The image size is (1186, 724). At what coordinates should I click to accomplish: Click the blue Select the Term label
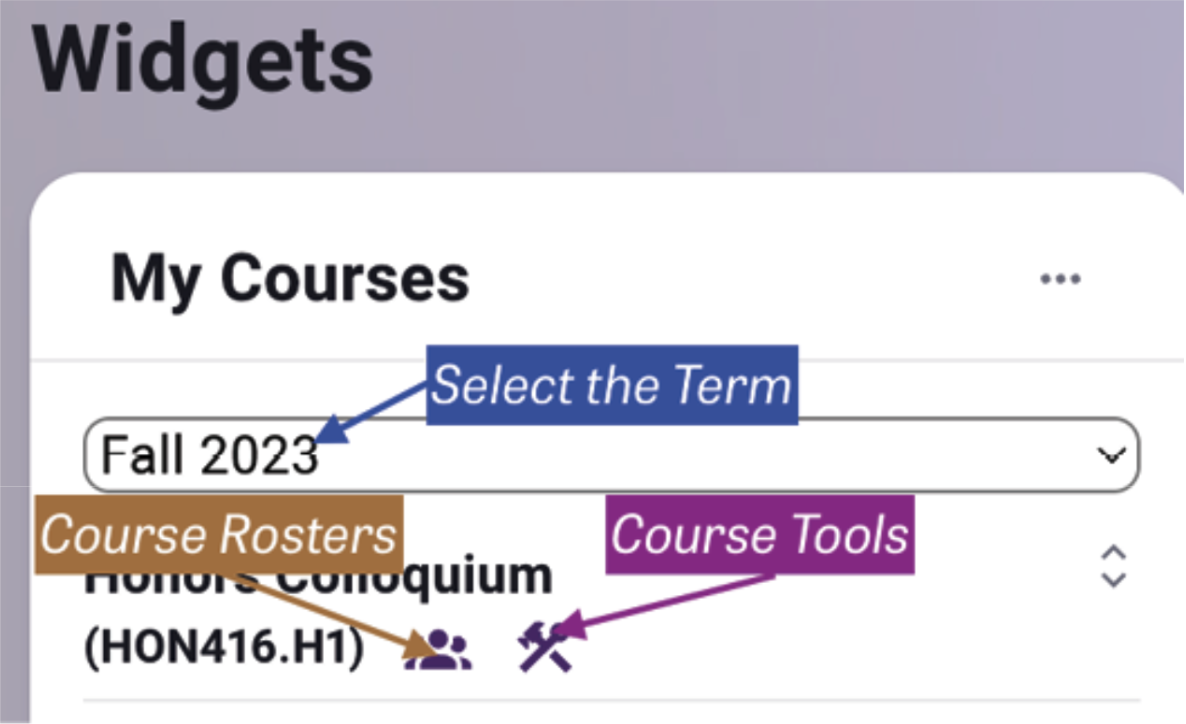(x=611, y=385)
